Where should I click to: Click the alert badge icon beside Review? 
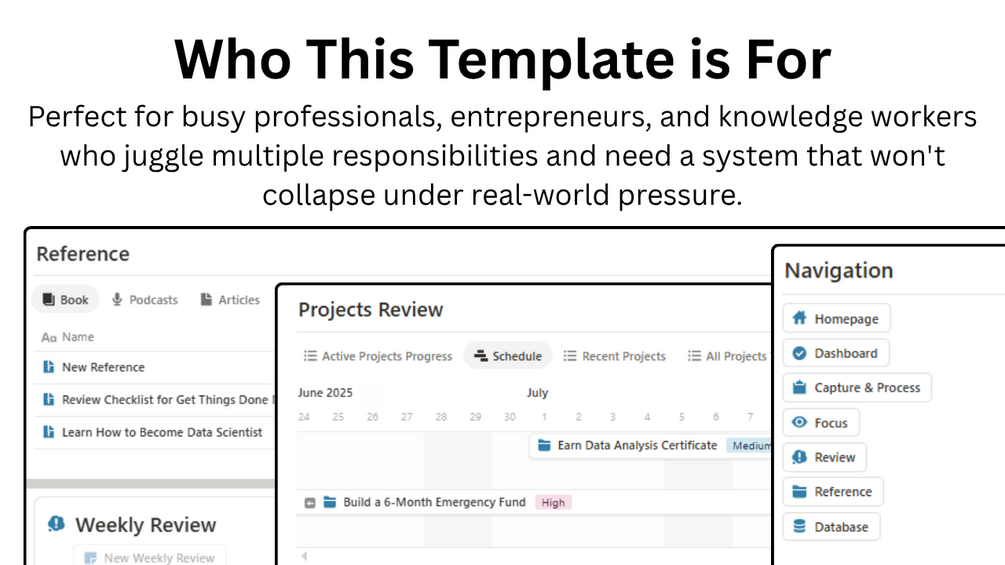coord(799,457)
